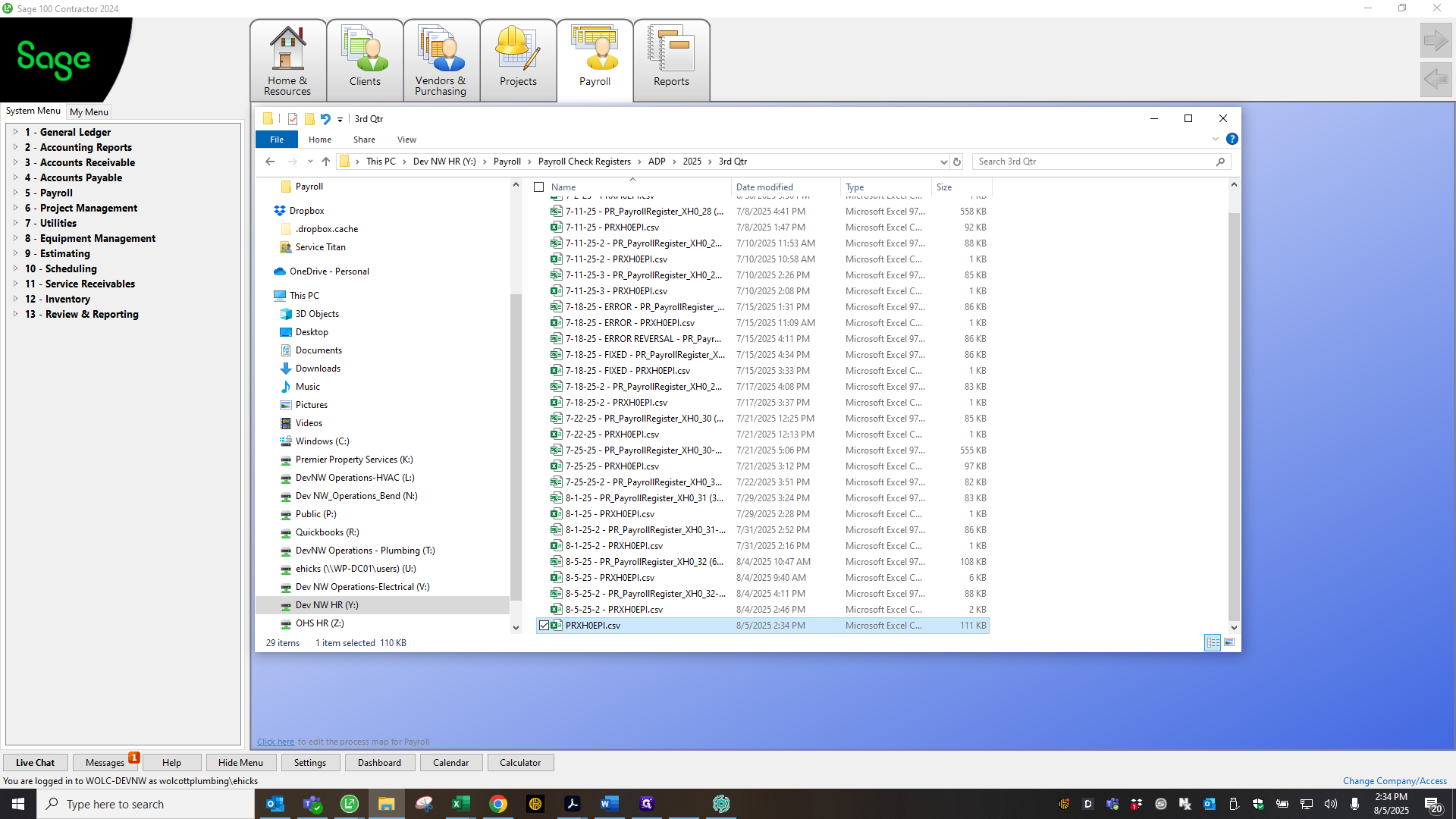Click the back arrow in Sage
This screenshot has width=1456, height=819.
(1436, 79)
